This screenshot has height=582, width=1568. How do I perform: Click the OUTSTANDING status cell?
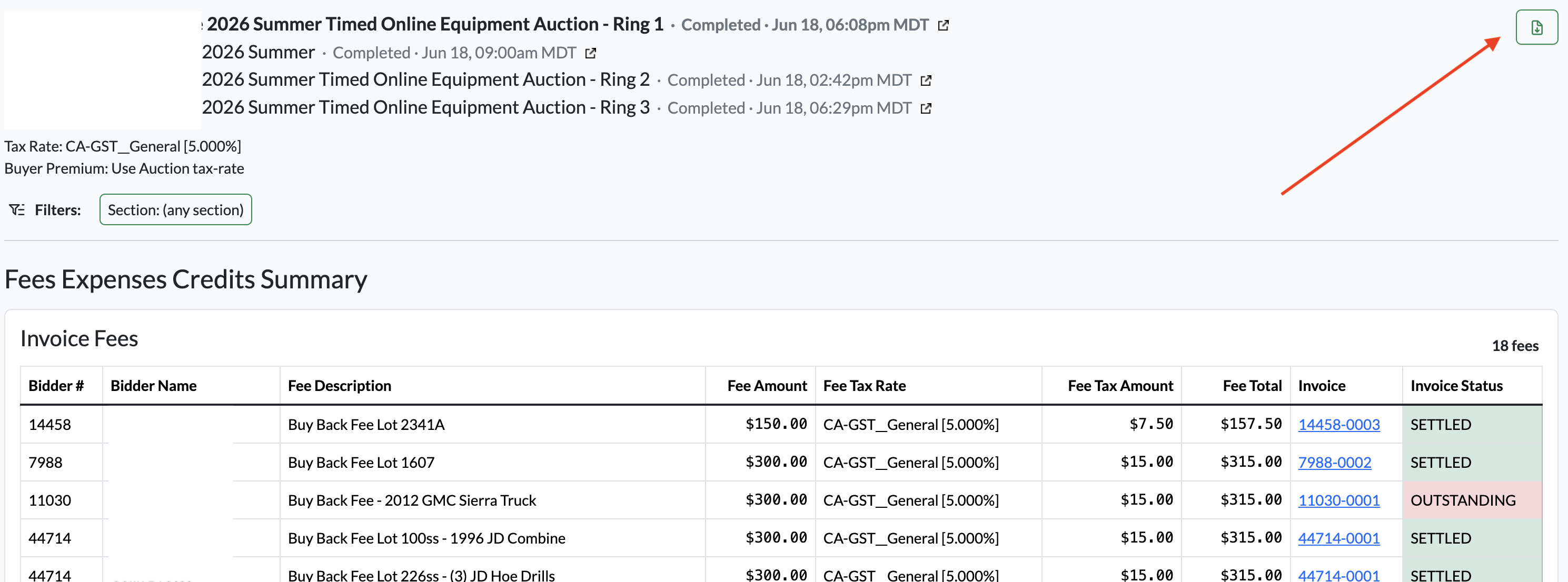pos(1472,500)
